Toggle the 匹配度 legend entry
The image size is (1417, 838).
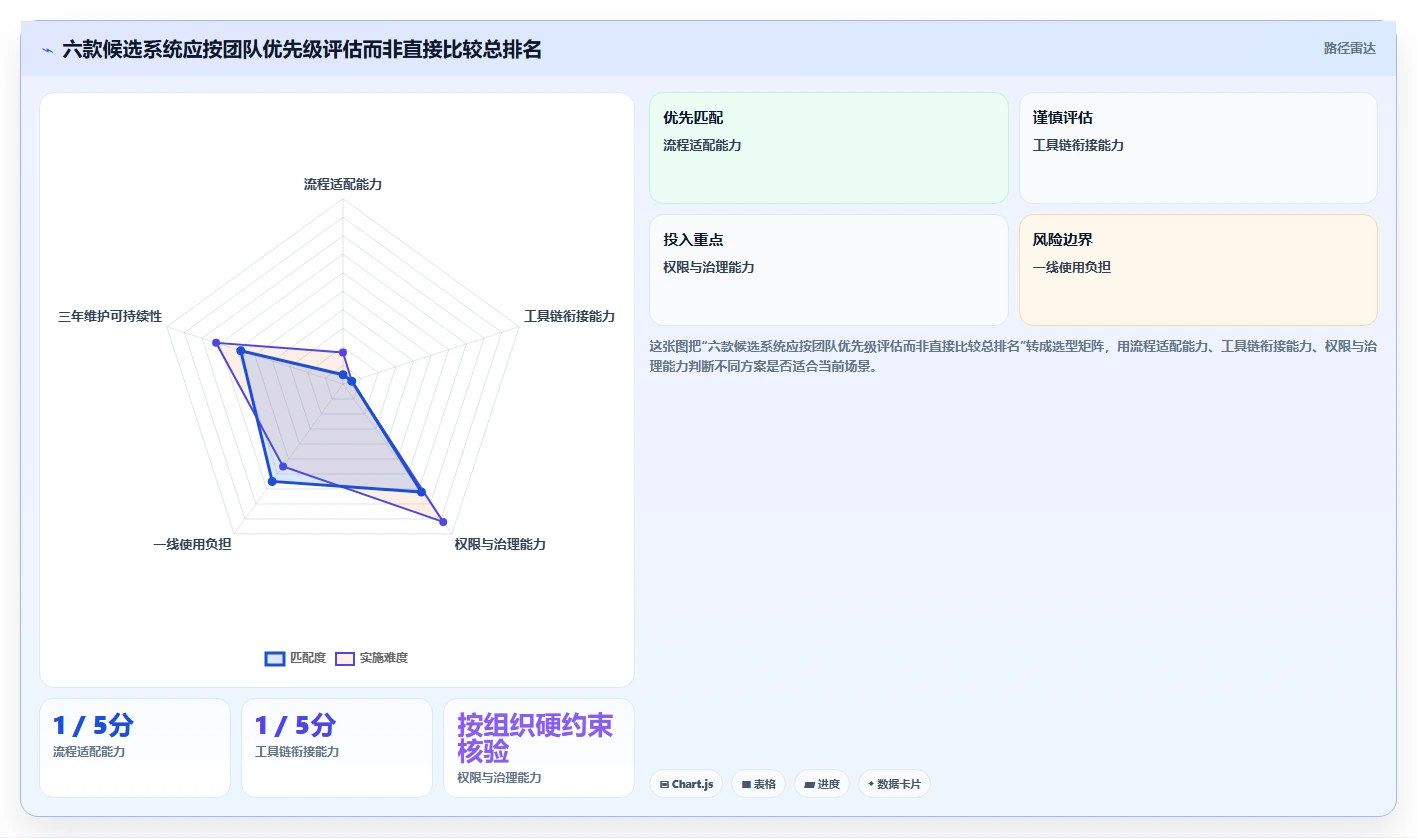295,658
